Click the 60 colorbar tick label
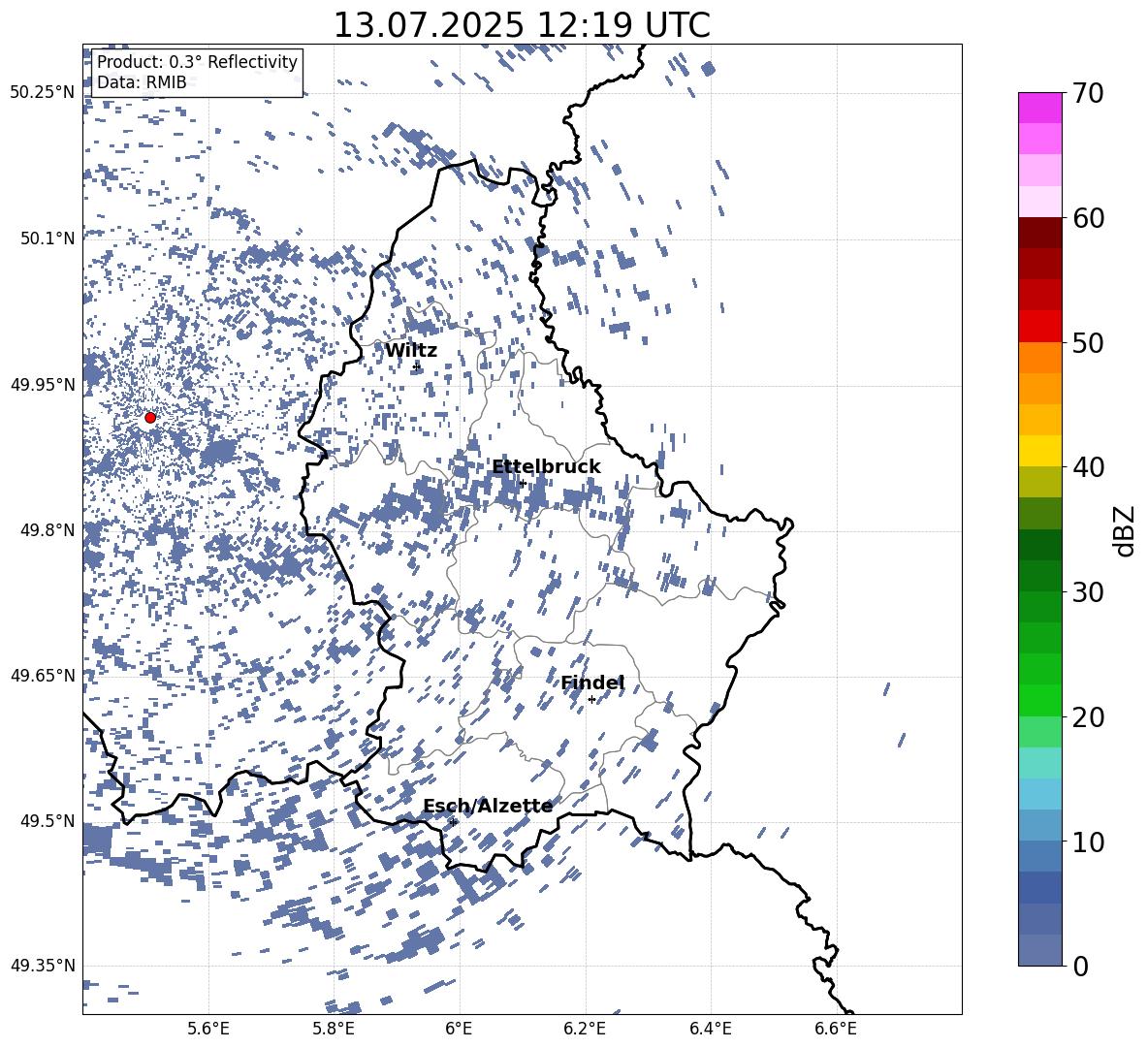Screen dimensions: 1148x1048 coord(1088,218)
